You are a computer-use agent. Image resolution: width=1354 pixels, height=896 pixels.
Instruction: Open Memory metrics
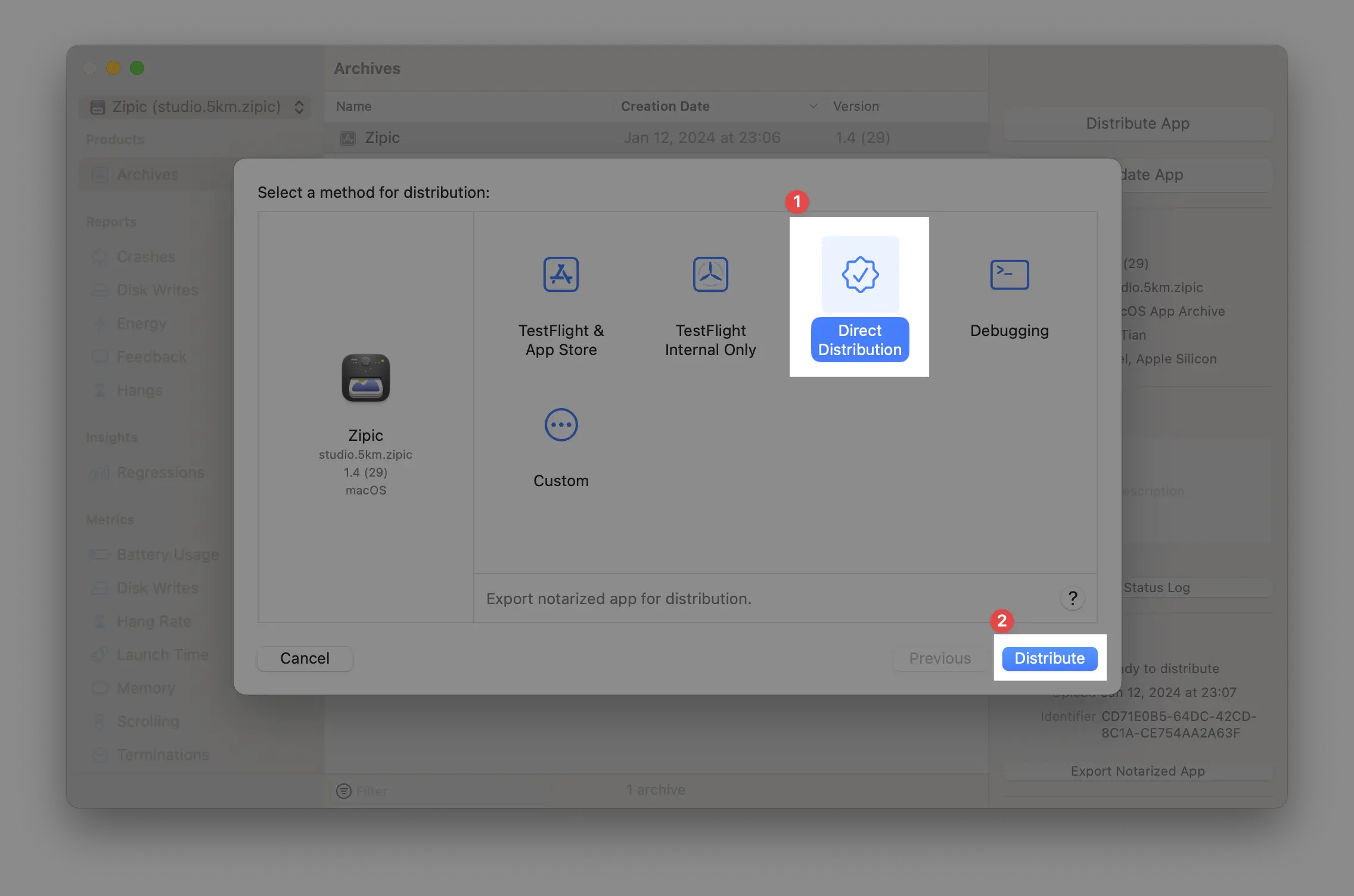coord(146,688)
